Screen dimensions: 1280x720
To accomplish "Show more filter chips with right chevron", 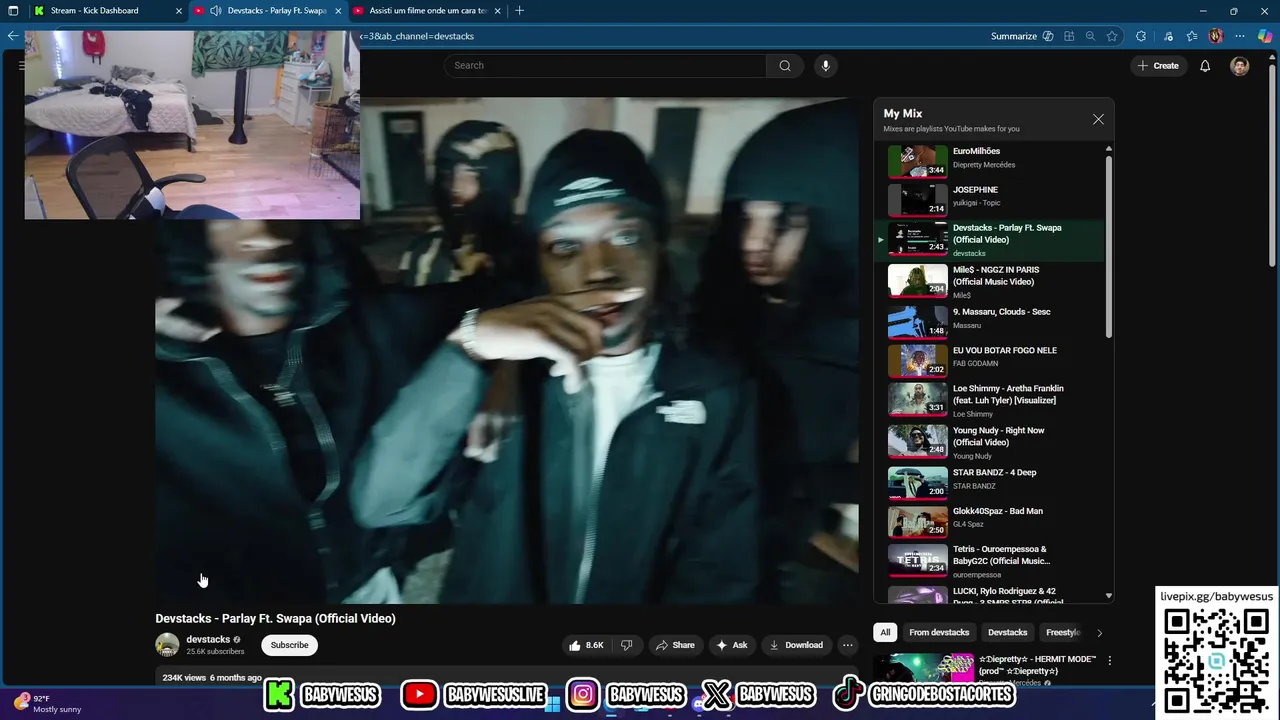I will click(1099, 633).
